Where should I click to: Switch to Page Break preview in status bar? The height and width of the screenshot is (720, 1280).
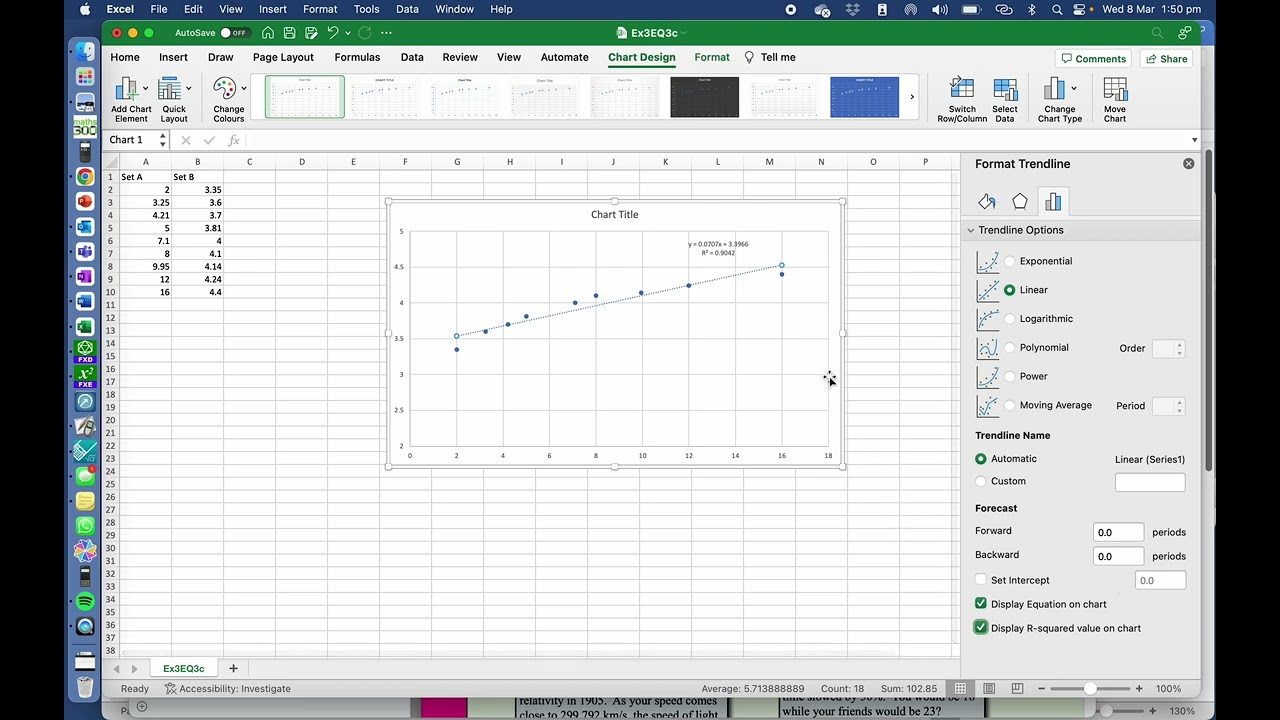coord(1017,688)
